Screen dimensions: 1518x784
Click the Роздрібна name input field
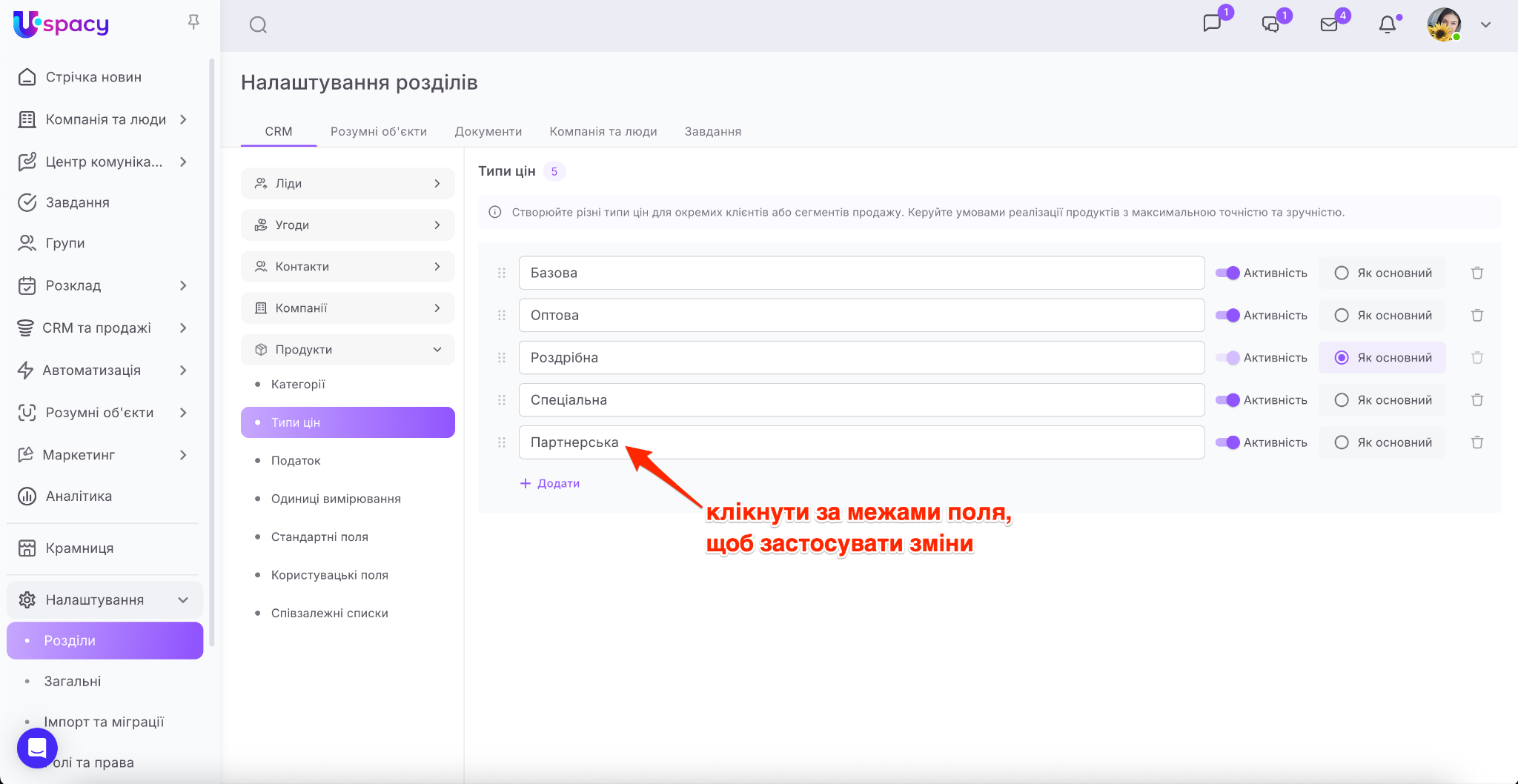tap(861, 358)
